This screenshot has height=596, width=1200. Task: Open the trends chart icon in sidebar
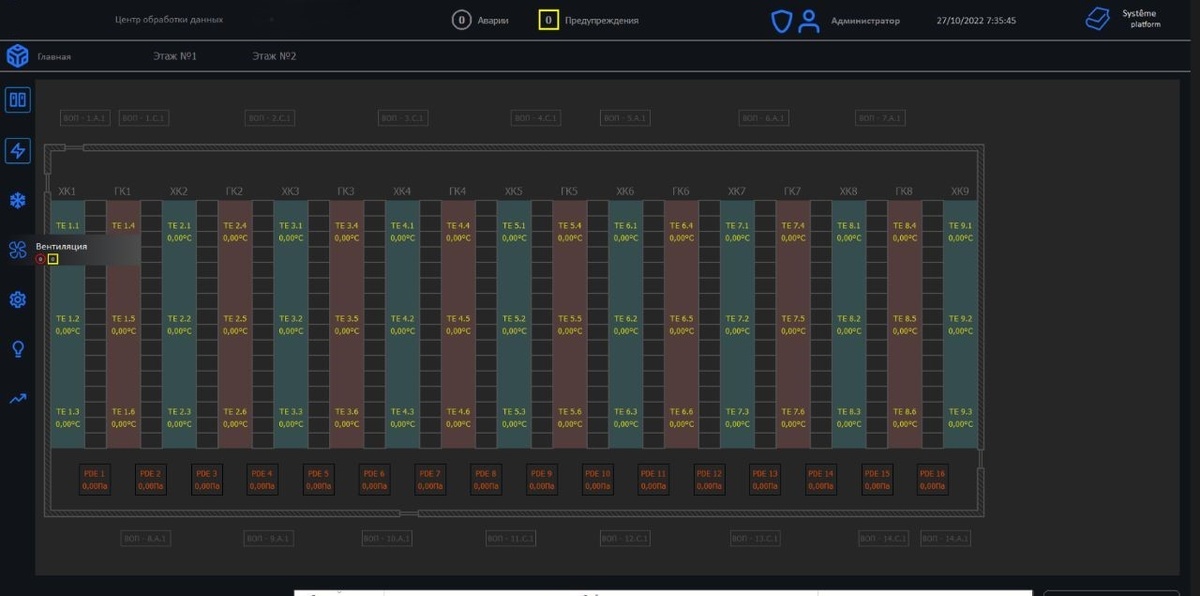point(17,397)
